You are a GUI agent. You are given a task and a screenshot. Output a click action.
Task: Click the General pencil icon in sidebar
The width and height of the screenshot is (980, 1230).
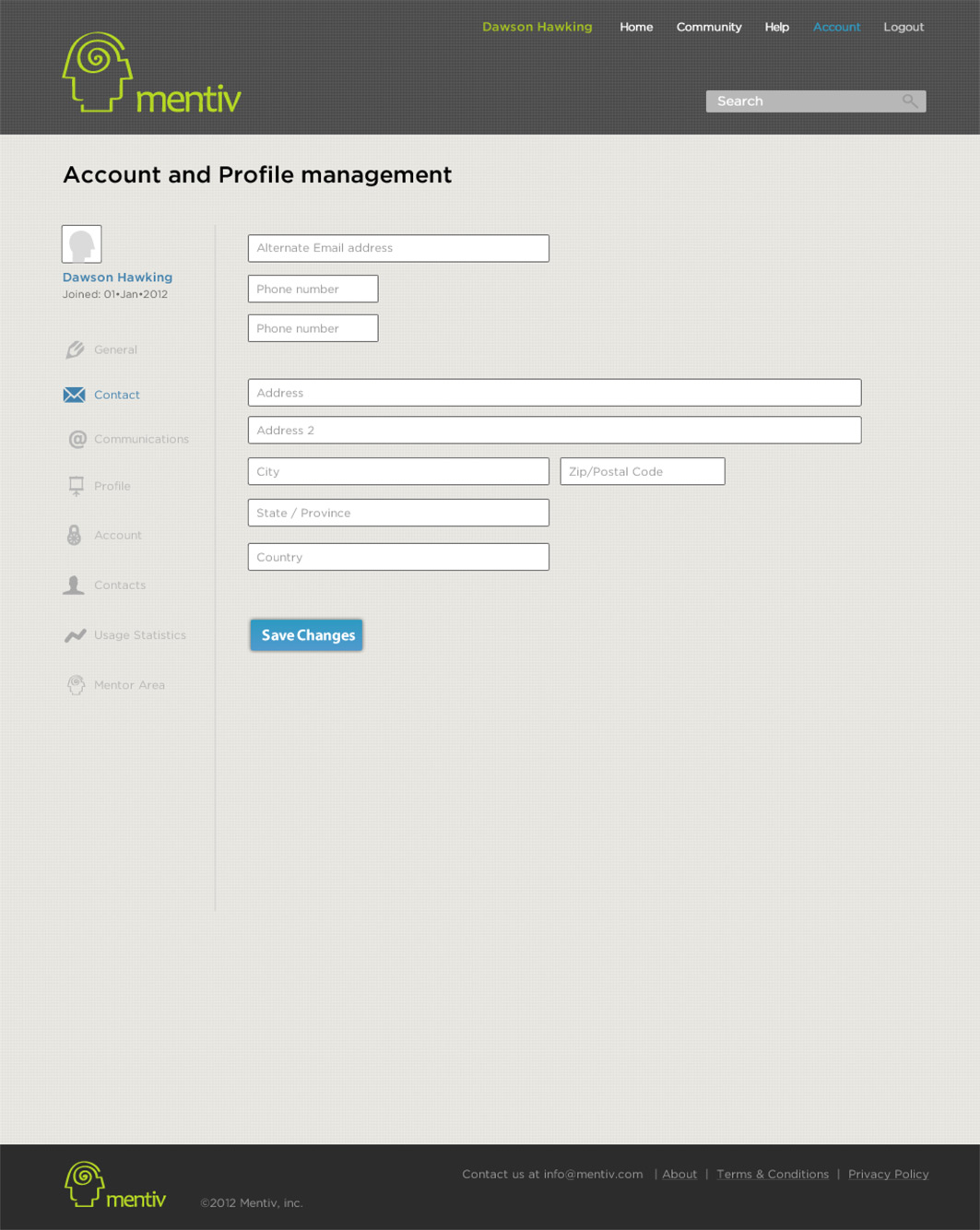pos(76,349)
